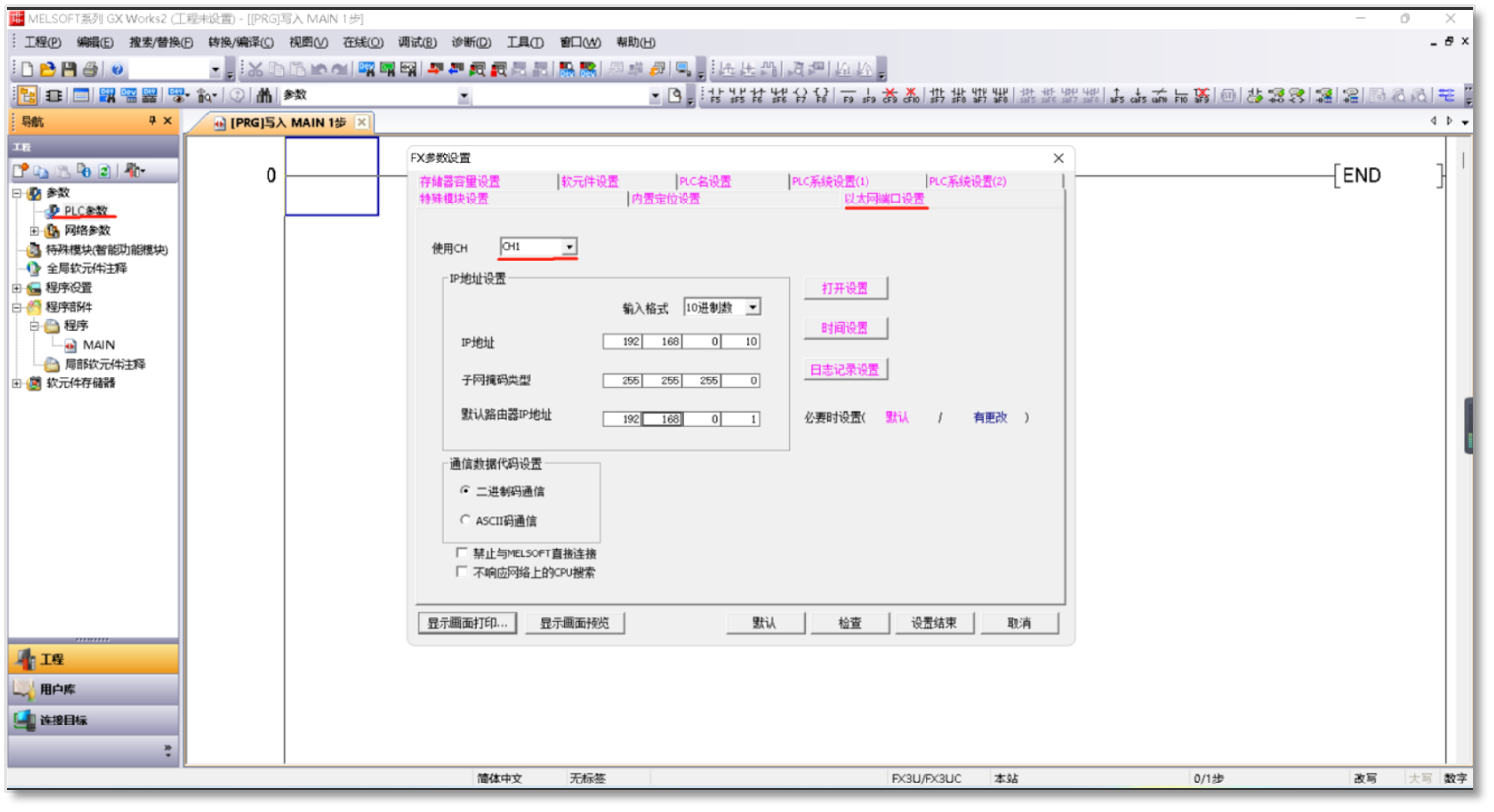This screenshot has width=1494, height=812.
Task: Close the FX参数设置 dialog
Action: tap(1058, 158)
